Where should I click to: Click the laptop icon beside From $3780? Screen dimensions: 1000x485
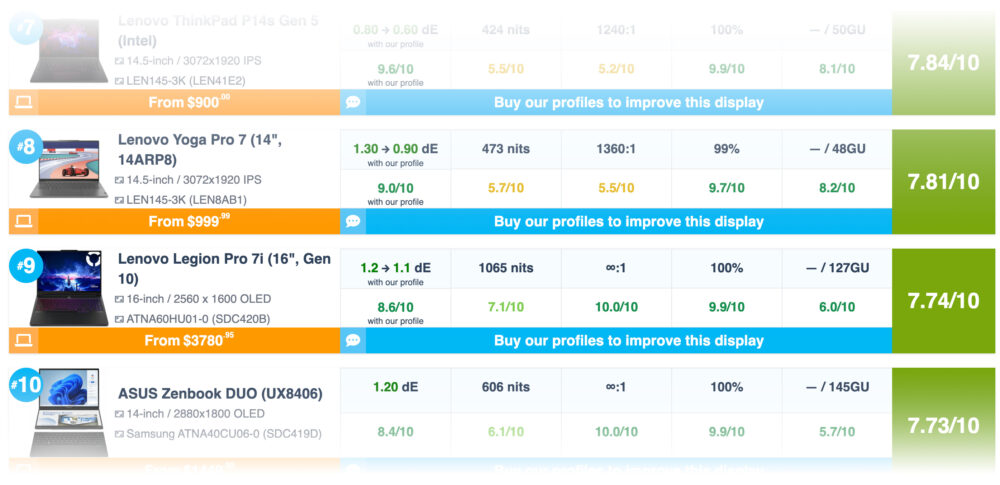coord(24,340)
